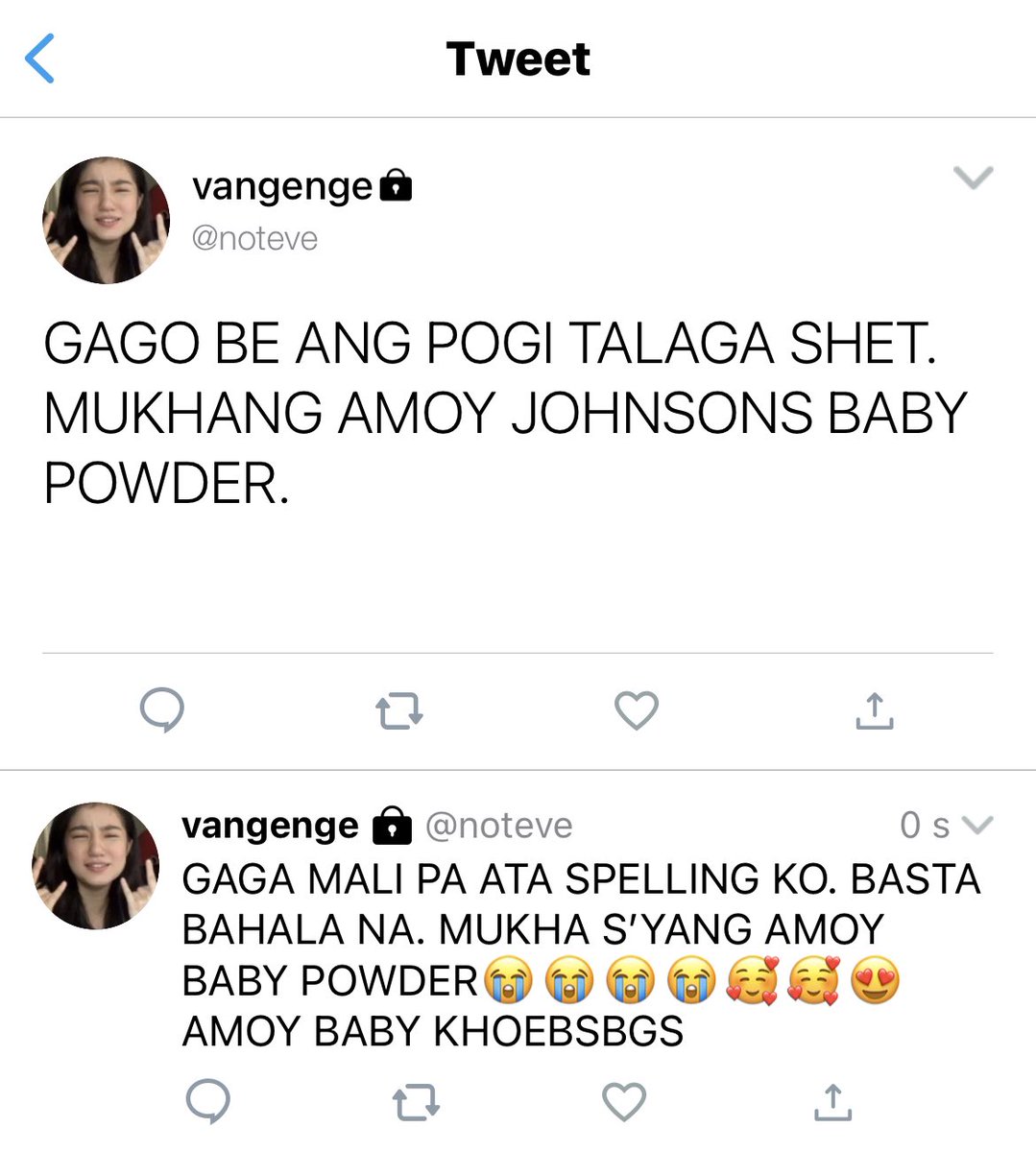This screenshot has height=1152, width=1036.
Task: Share the main tweet using the share icon
Action: pyautogui.click(x=874, y=710)
